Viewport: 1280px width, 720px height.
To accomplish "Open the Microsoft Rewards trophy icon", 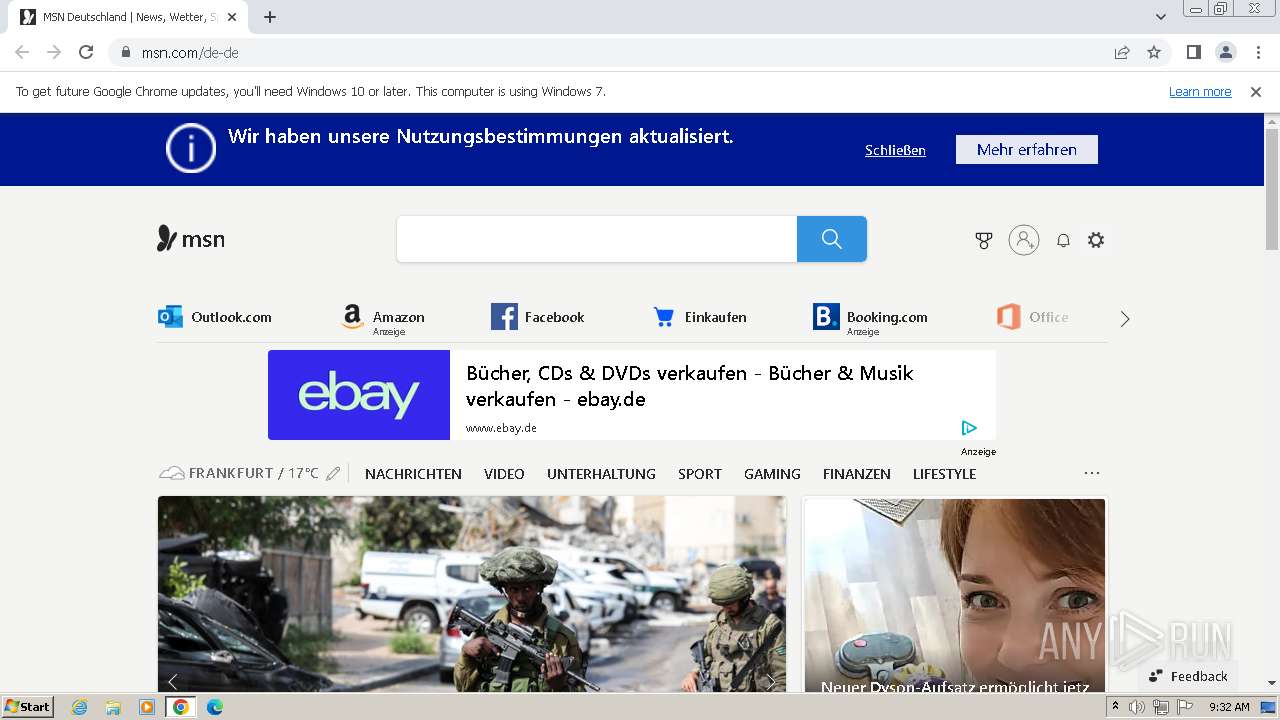I will click(984, 240).
